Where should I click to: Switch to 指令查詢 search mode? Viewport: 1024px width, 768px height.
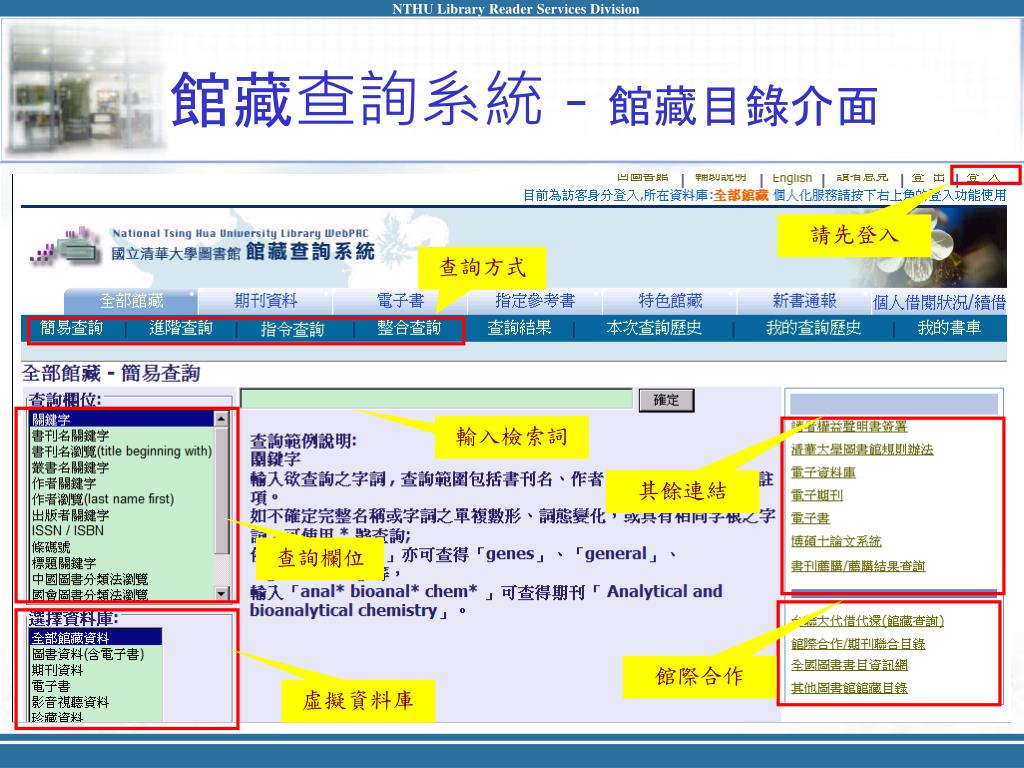292,329
